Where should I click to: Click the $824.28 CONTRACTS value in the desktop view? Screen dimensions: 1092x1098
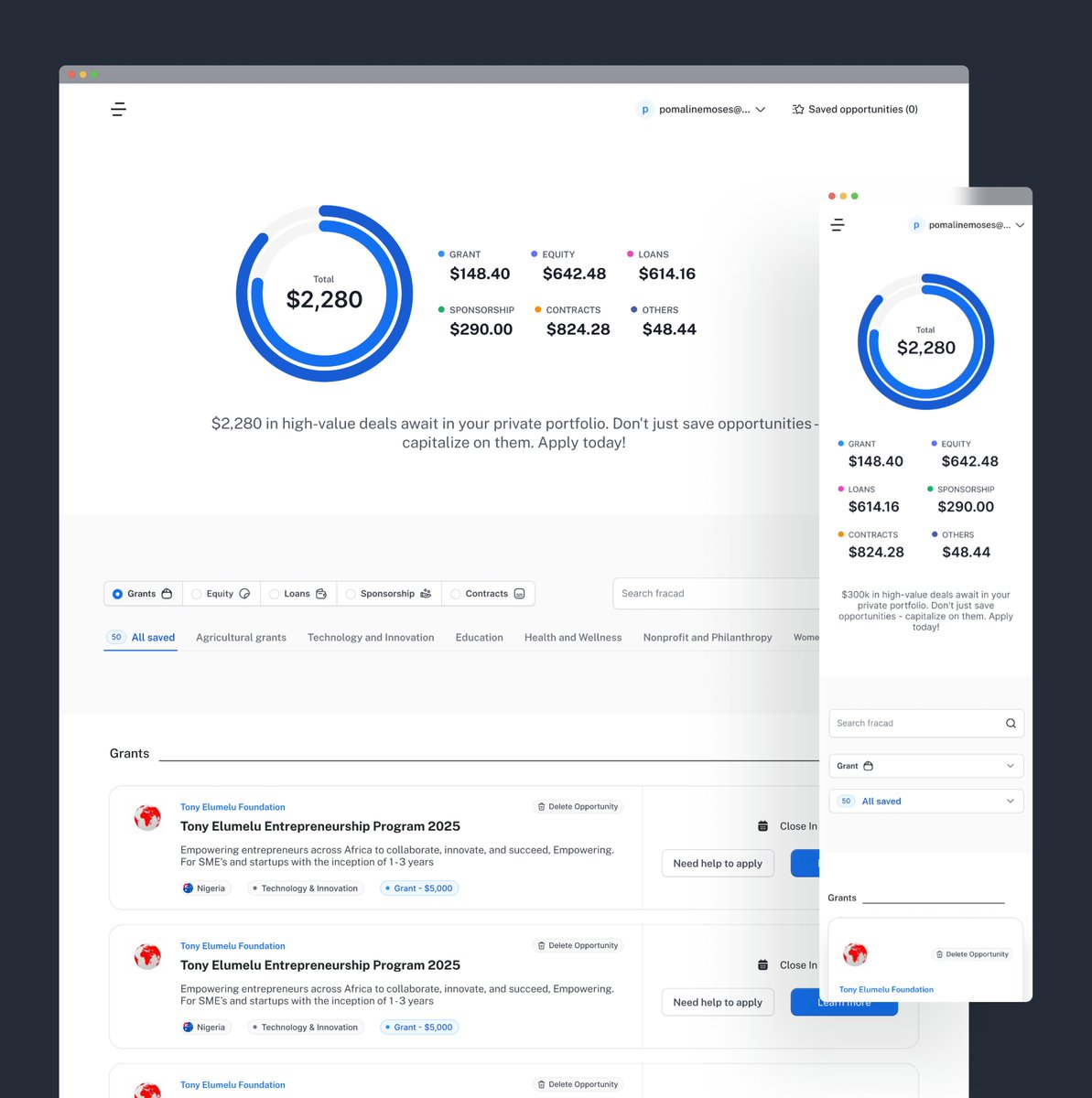[578, 329]
